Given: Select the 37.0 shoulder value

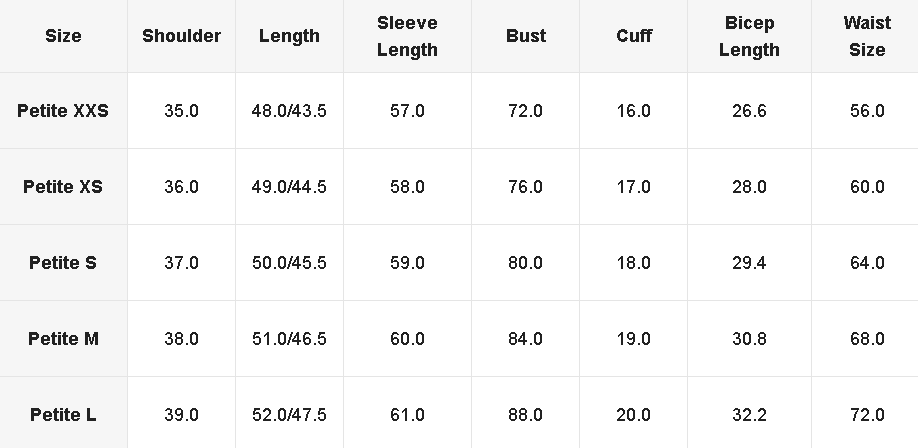Looking at the screenshot, I should click(x=181, y=263).
